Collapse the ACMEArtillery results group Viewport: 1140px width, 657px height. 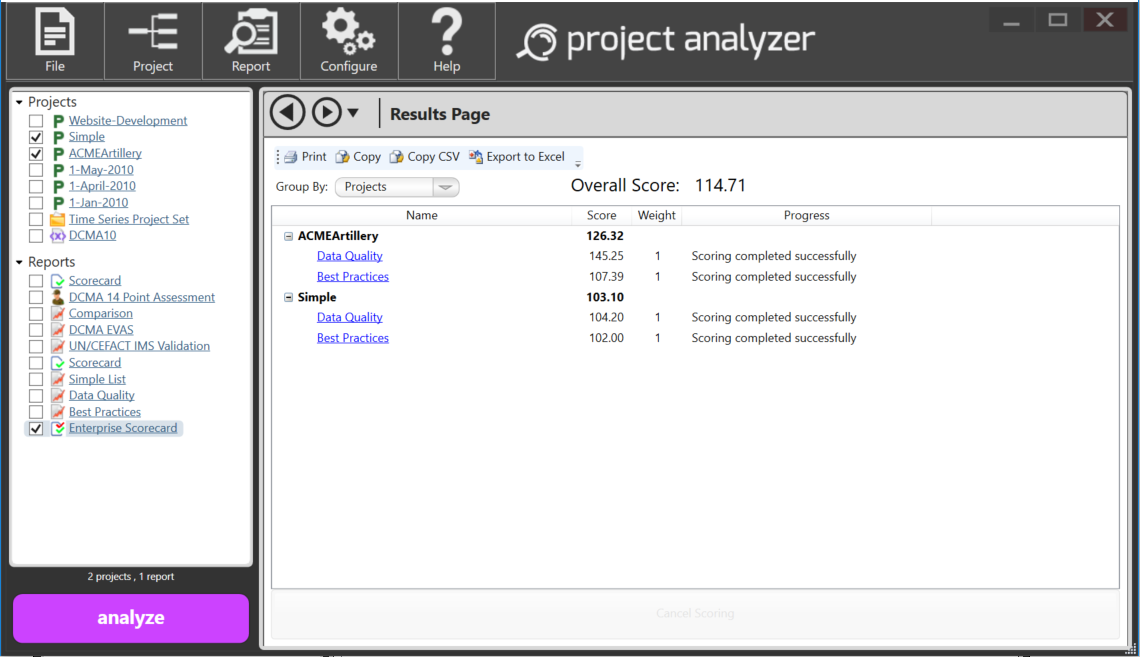click(x=289, y=237)
